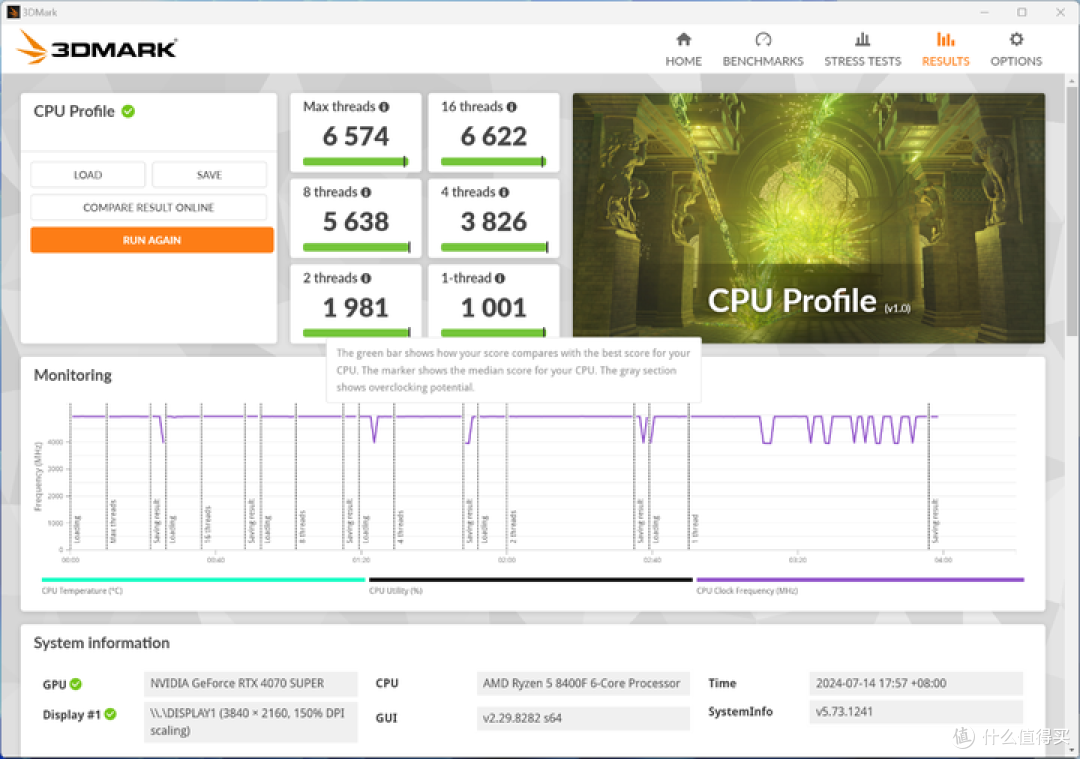Click the CPU Profile preview image
1080x759 pixels.
pos(809,218)
